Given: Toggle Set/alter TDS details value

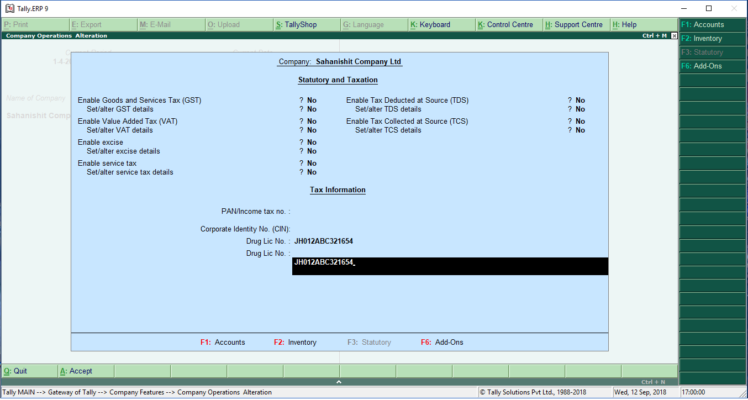Looking at the screenshot, I should (x=580, y=109).
